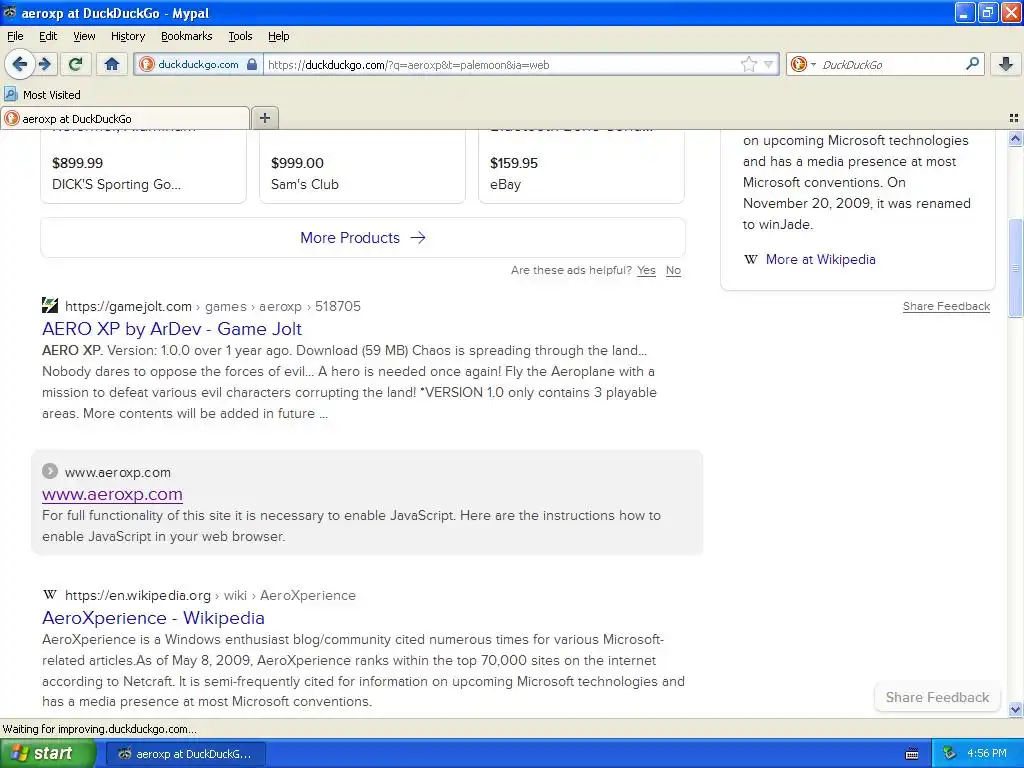Click the Wikipedia W favicon of the search result

click(x=50, y=595)
